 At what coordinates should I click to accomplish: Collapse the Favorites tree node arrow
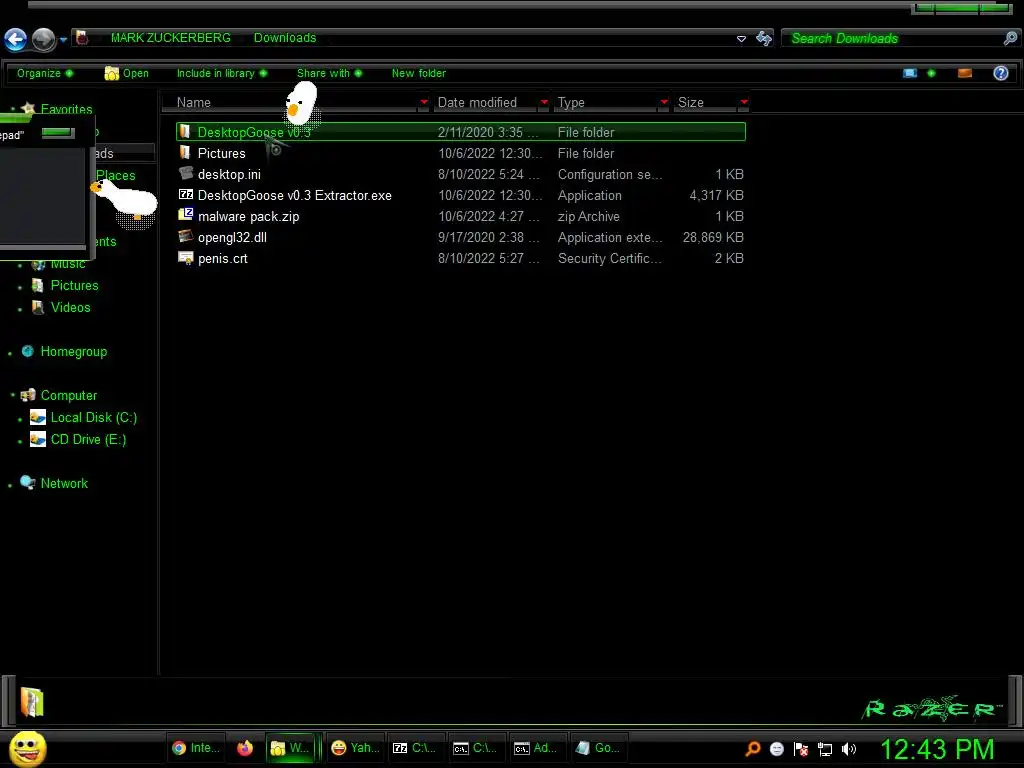[x=12, y=108]
